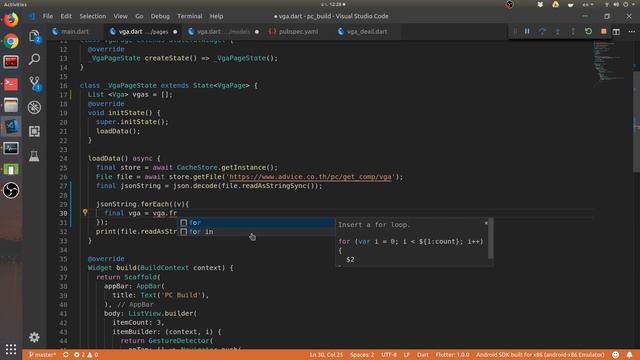Change end of line sequence LF
Viewport: 640px width, 360px height.
pyautogui.click(x=407, y=355)
